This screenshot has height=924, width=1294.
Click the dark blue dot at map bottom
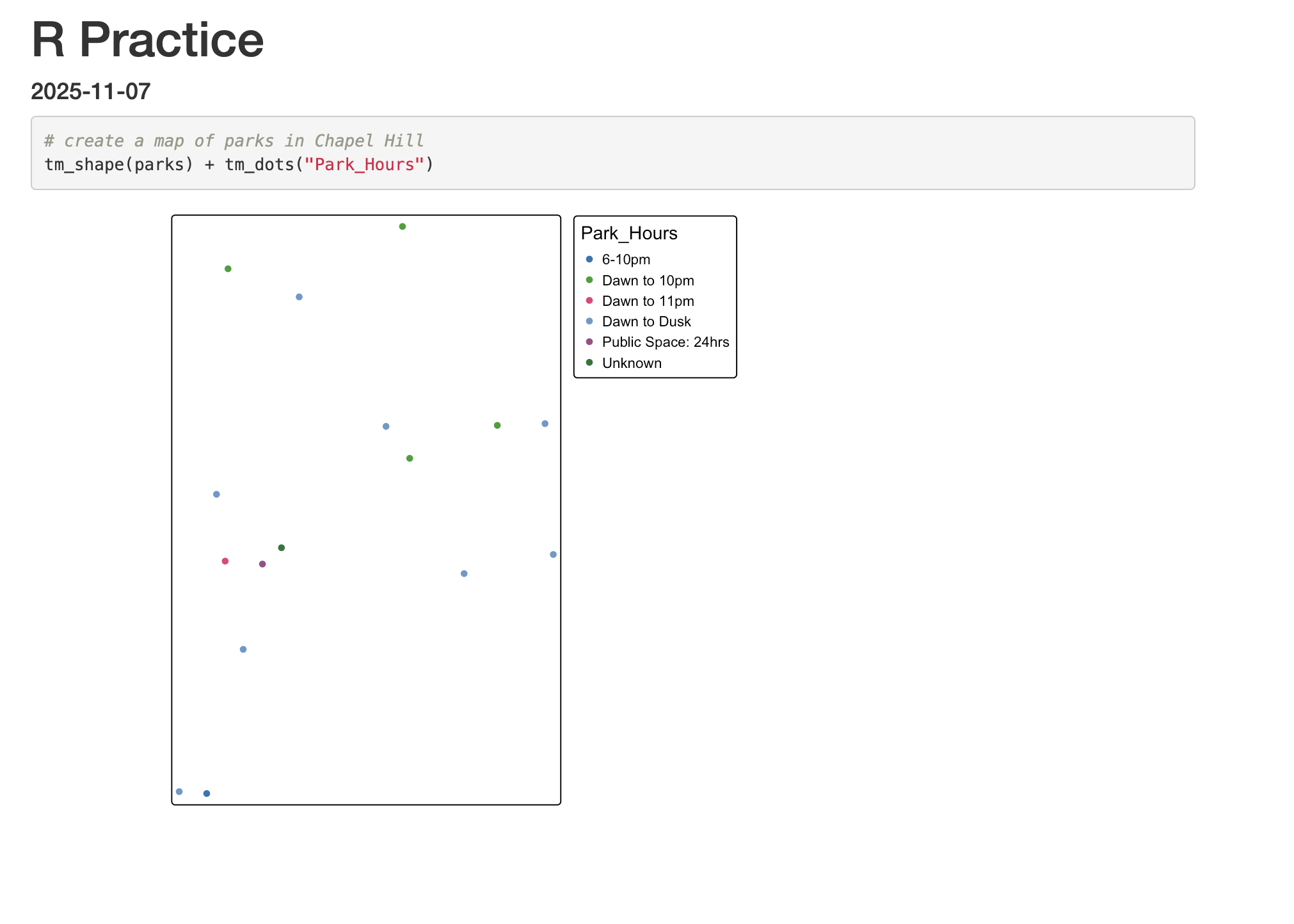207,793
